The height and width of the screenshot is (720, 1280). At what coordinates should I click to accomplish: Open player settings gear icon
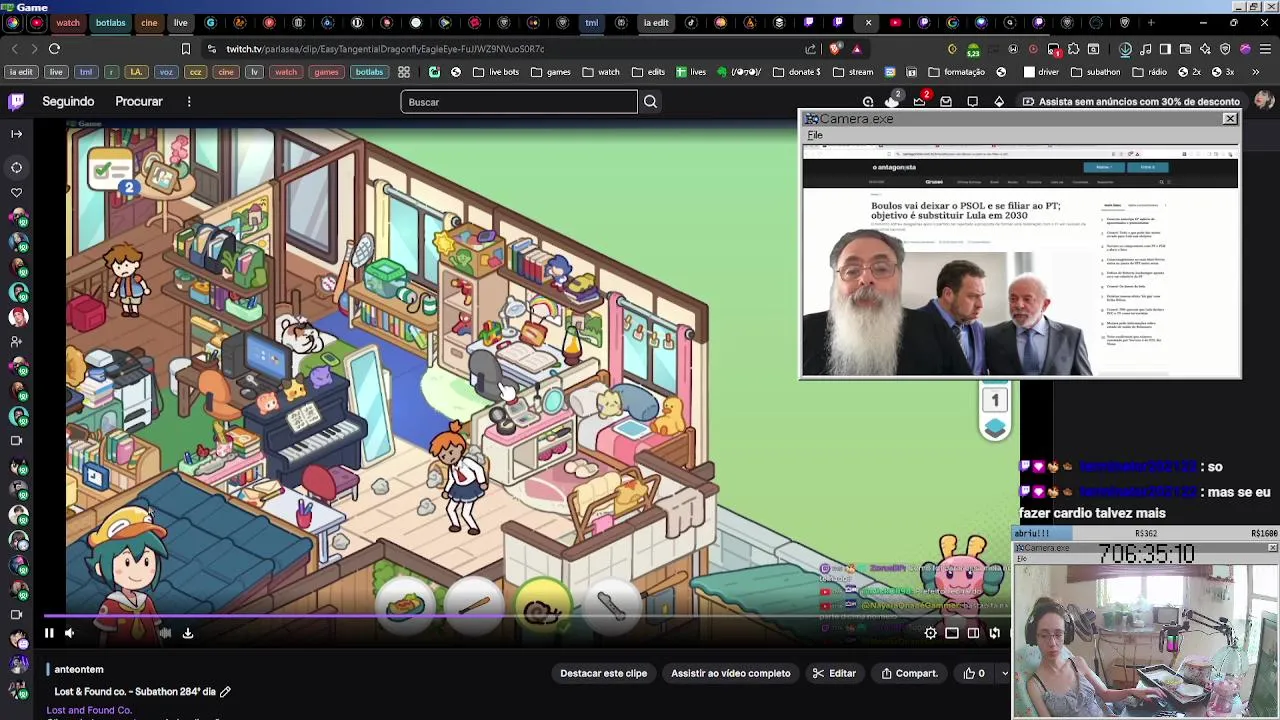pyautogui.click(x=931, y=633)
